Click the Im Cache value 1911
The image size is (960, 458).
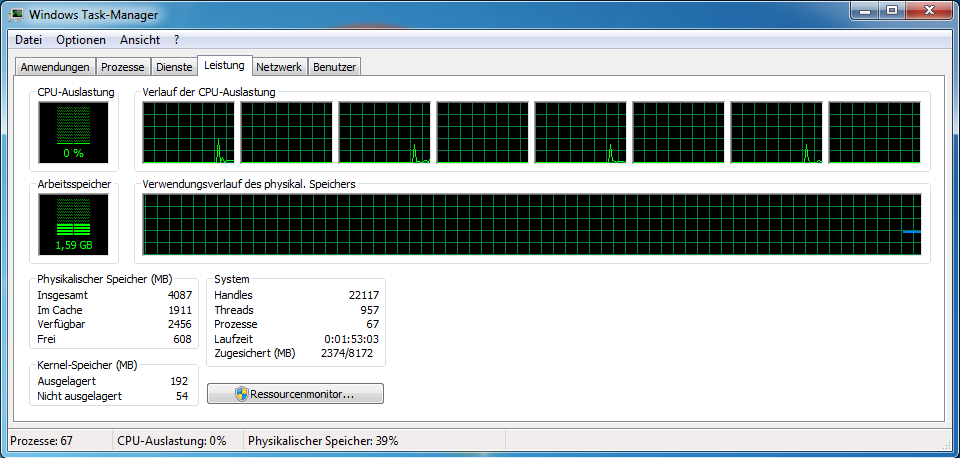point(180,310)
